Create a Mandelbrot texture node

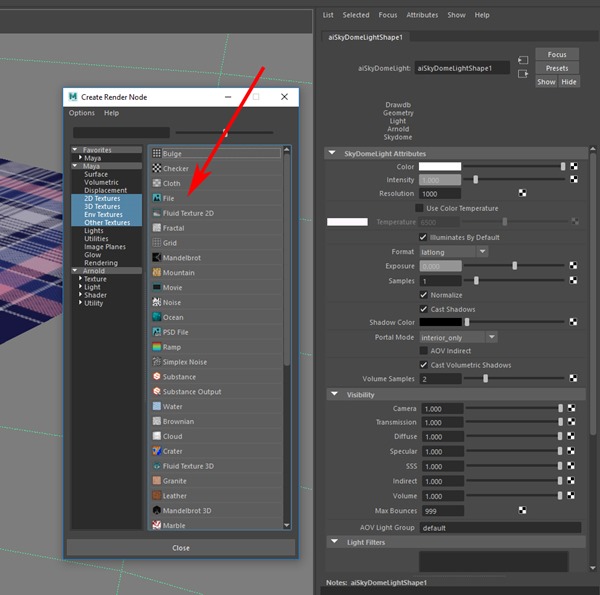tap(216, 258)
